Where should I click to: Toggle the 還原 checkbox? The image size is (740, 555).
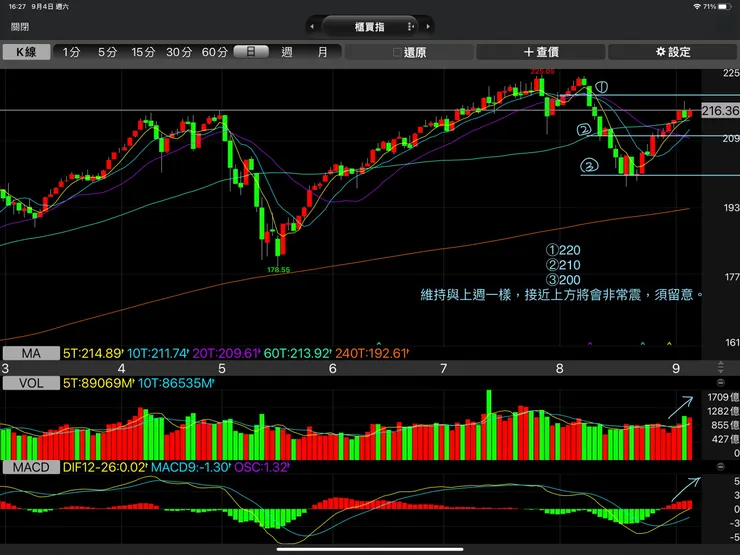click(397, 52)
